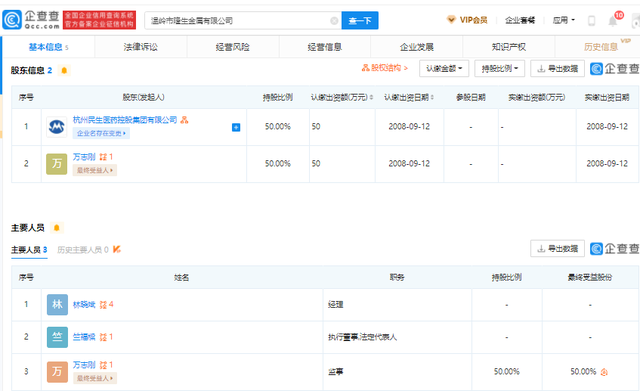This screenshot has width=640, height=391.
Task: Switch to the 知识产权 tab
Action: (509, 47)
